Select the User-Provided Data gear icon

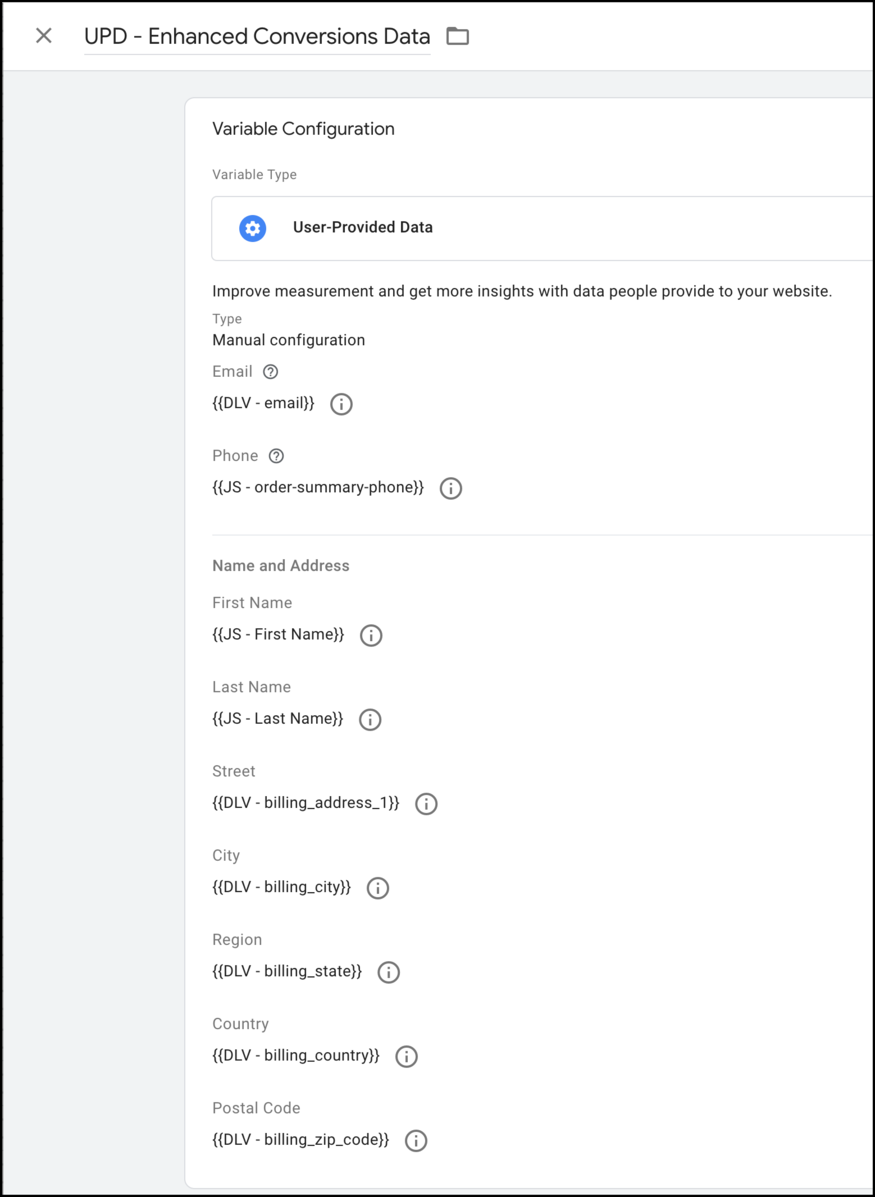(x=253, y=227)
